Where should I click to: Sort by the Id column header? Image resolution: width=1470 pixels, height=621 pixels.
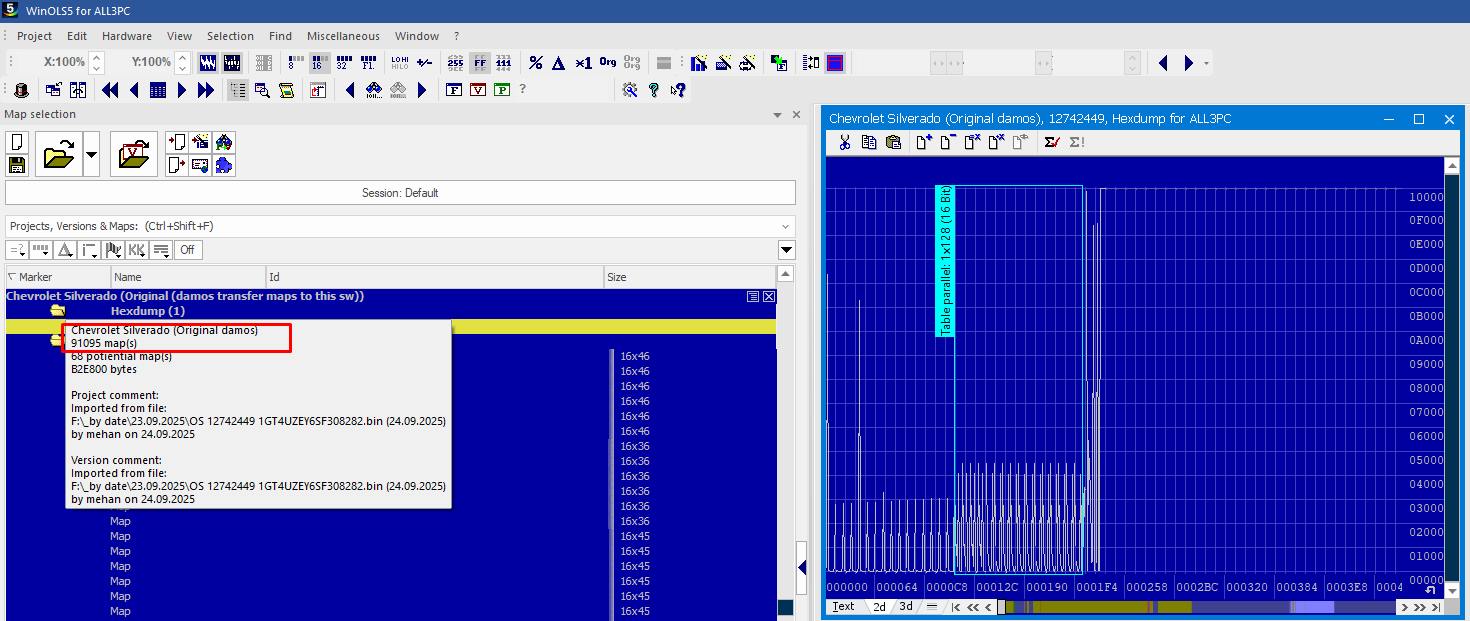click(x=435, y=277)
